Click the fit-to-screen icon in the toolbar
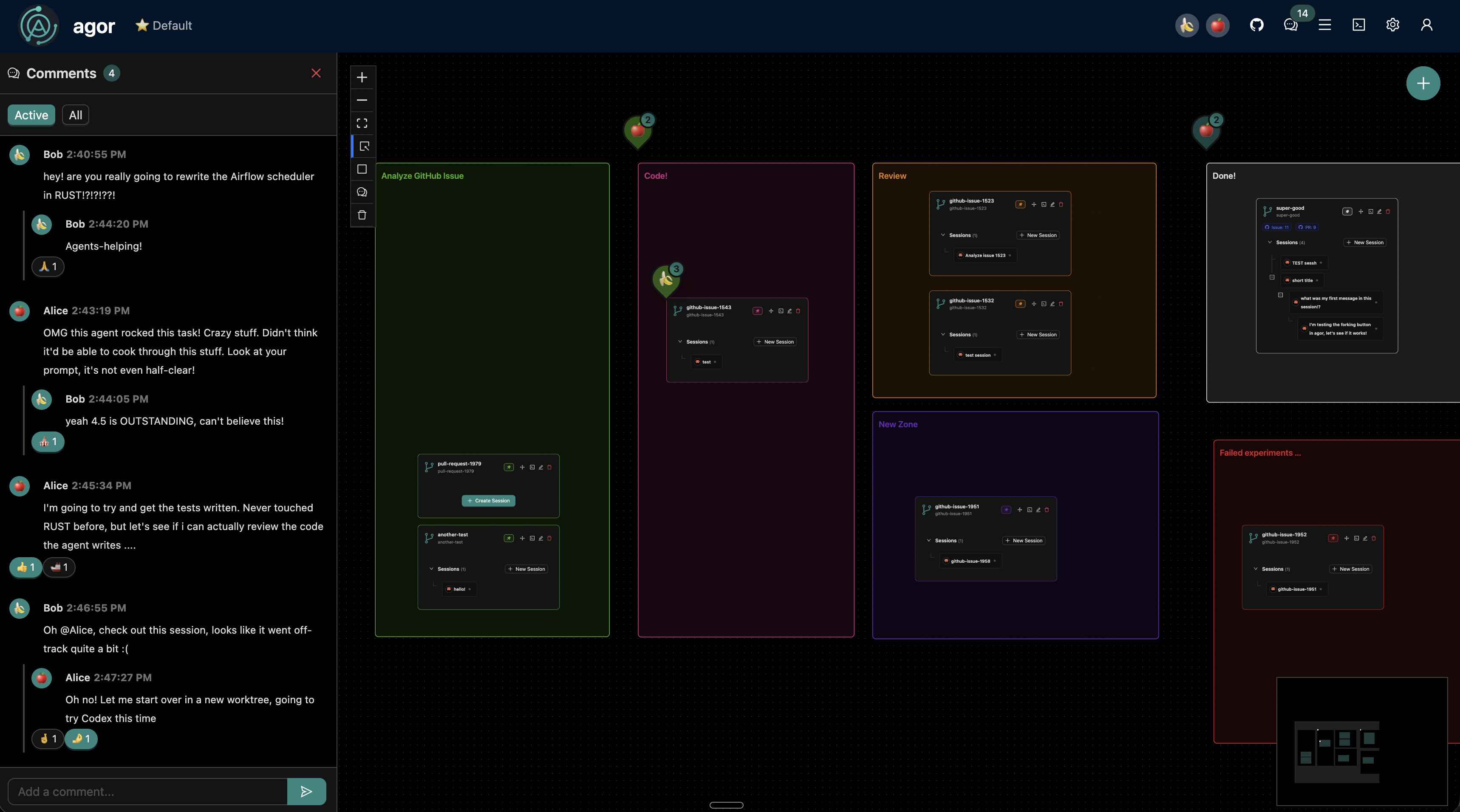Image resolution: width=1460 pixels, height=812 pixels. (x=362, y=123)
